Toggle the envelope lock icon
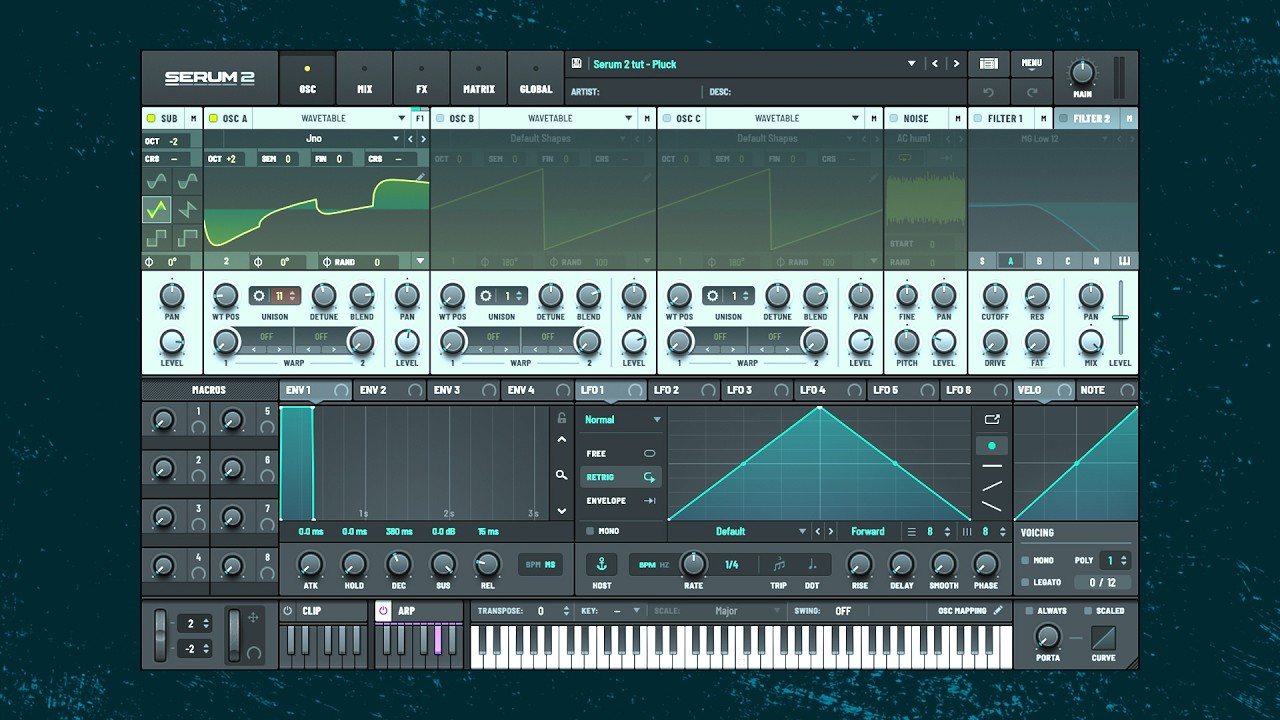The height and width of the screenshot is (720, 1280). [x=562, y=418]
